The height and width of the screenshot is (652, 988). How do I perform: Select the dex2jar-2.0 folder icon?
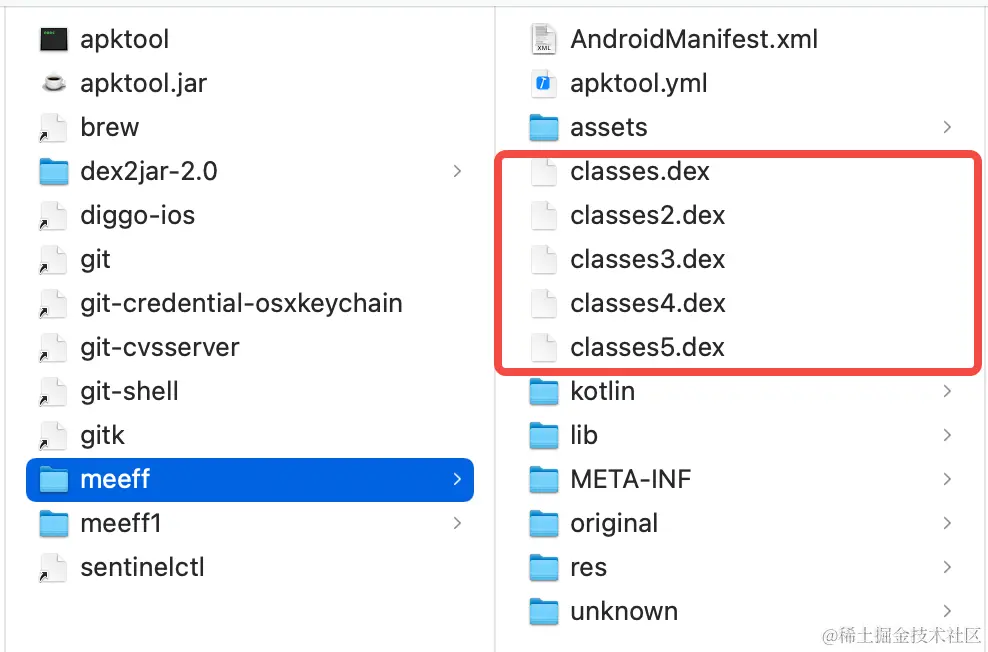point(54,172)
